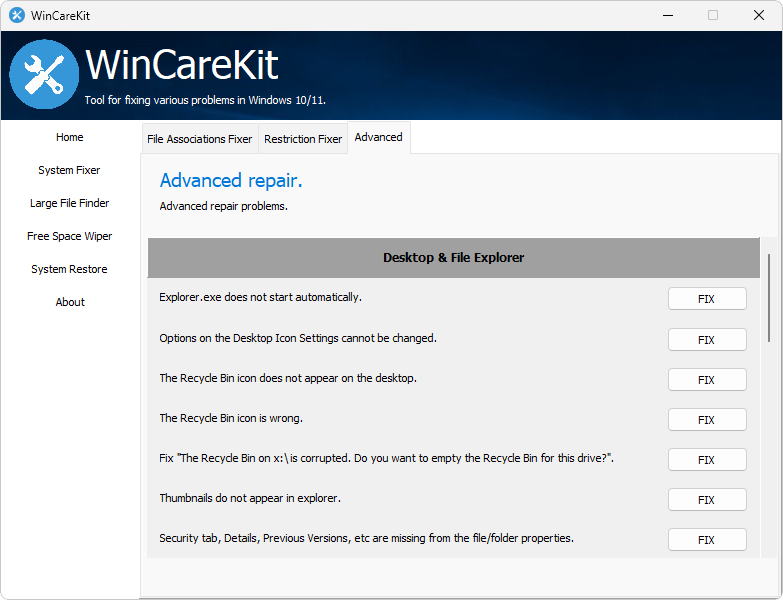Viewport: 783px width, 600px height.
Task: Click the Desktop & File Explorer header
Action: point(454,258)
